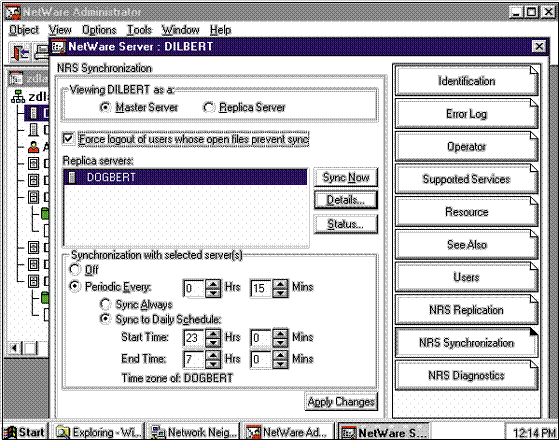Select DOGBERT in Replica servers list

click(x=185, y=177)
